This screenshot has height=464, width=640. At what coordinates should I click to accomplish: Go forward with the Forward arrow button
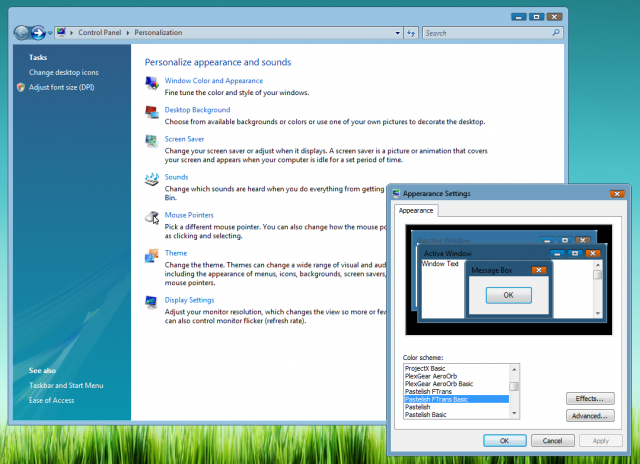(38, 33)
